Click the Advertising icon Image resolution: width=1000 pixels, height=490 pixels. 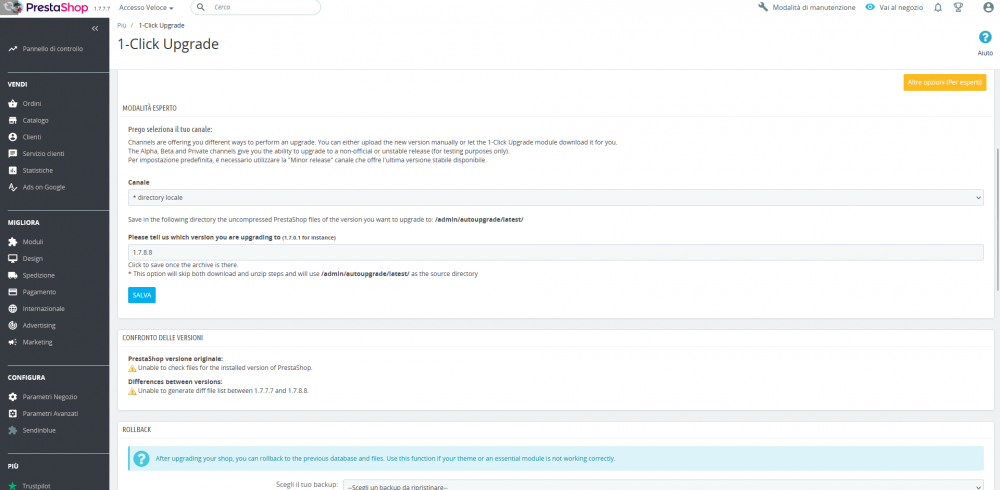click(x=12, y=325)
